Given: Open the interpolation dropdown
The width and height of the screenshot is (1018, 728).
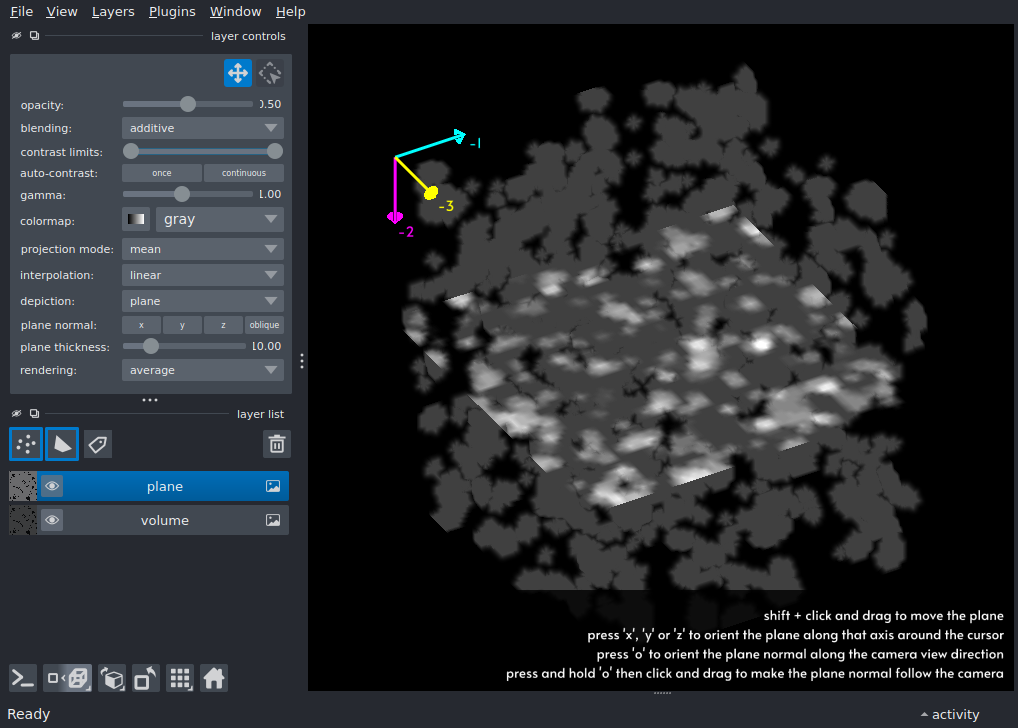Looking at the screenshot, I should point(202,274).
